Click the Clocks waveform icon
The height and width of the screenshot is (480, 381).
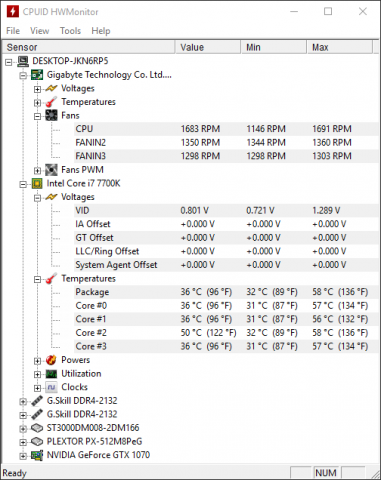click(51, 387)
